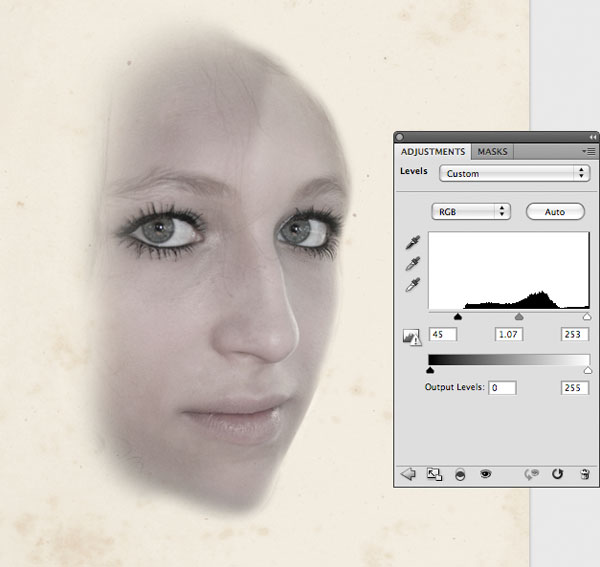
Task: Click the levels histogram graph
Action: 509,270
